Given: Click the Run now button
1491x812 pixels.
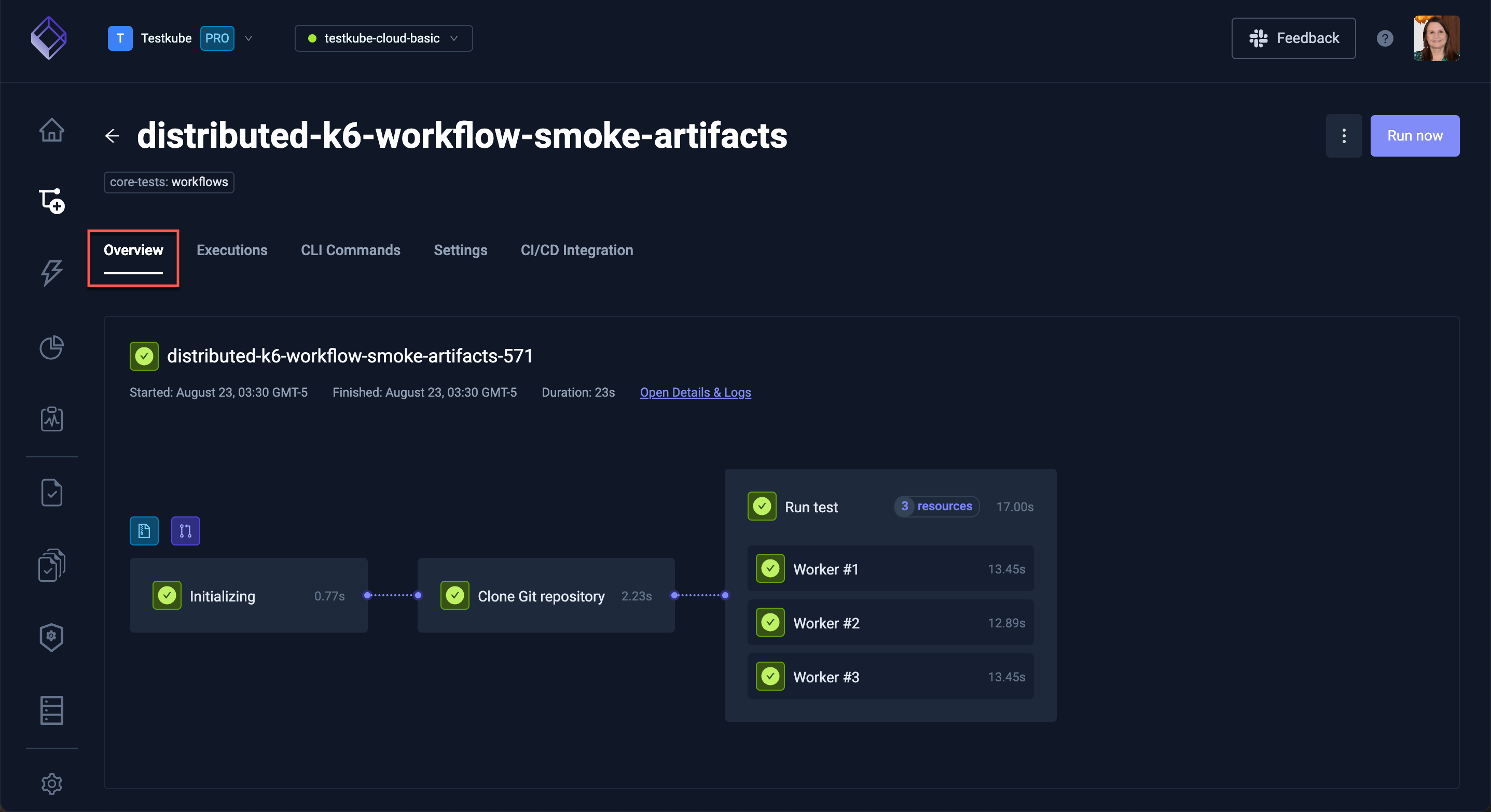Looking at the screenshot, I should [1414, 136].
